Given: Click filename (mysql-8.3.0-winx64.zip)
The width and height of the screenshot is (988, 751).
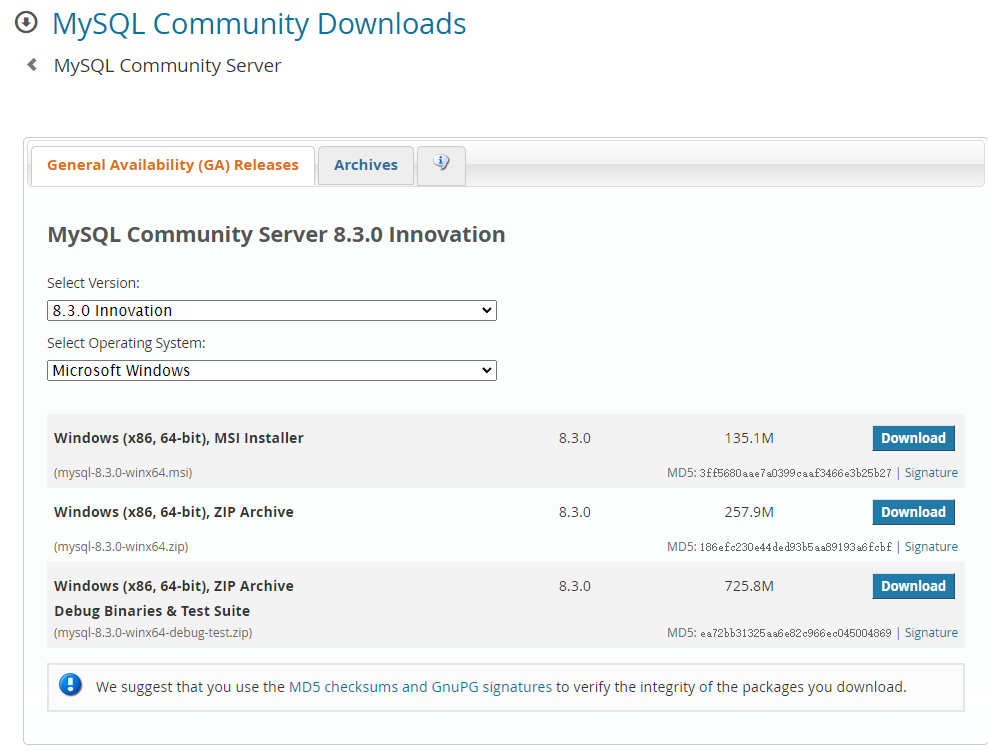Looking at the screenshot, I should click(121, 547).
